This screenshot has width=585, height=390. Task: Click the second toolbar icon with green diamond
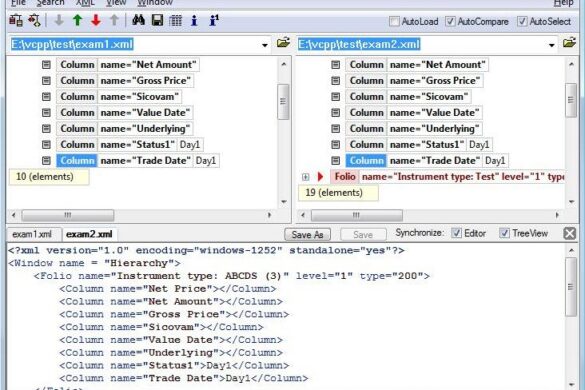point(34,20)
